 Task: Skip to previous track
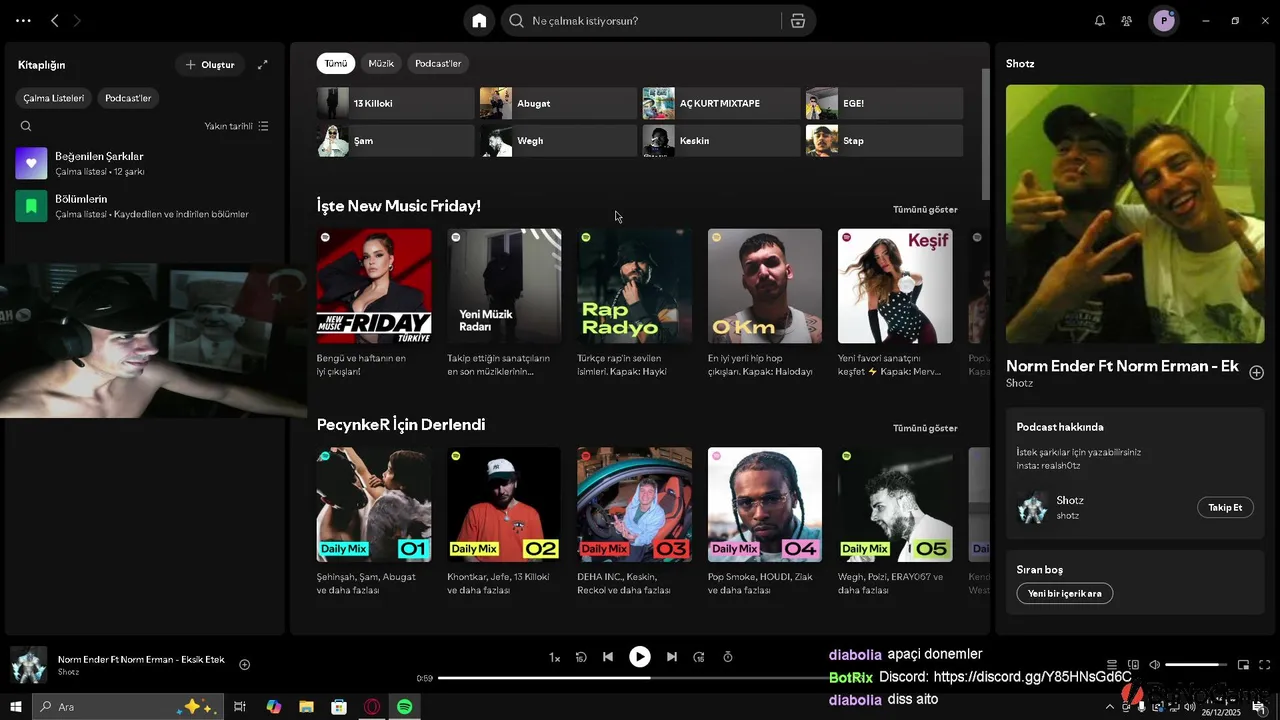pyautogui.click(x=608, y=657)
